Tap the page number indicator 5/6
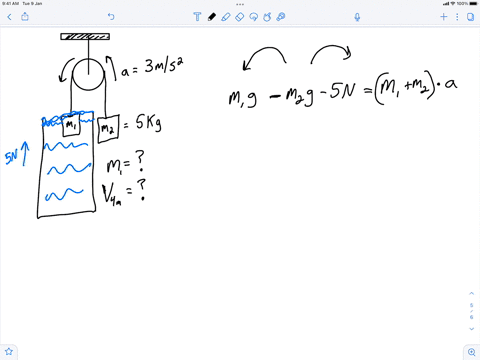Screen dimensions: 480x360 coord(471,311)
